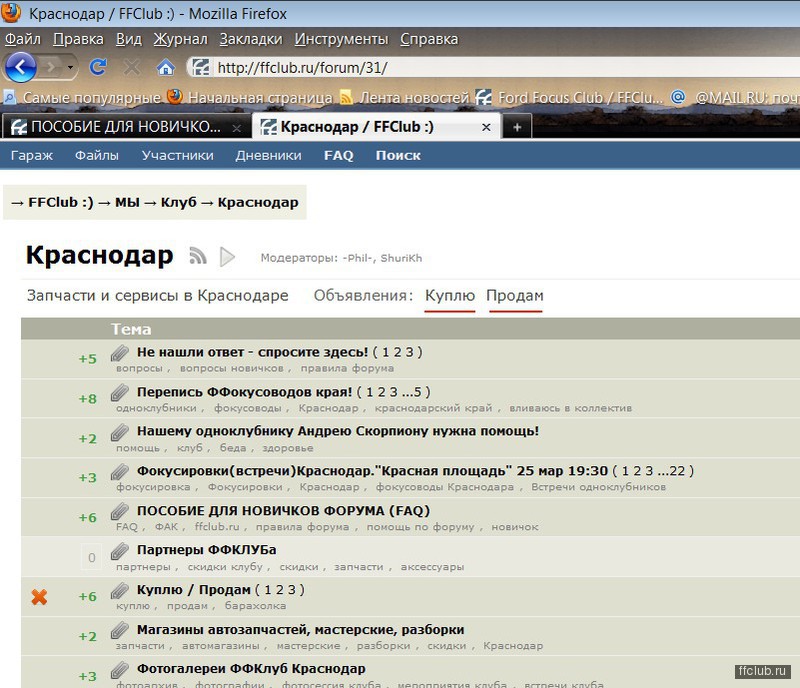Click +8 rating of Перепись topic
The width and height of the screenshot is (800, 688).
[x=87, y=399]
